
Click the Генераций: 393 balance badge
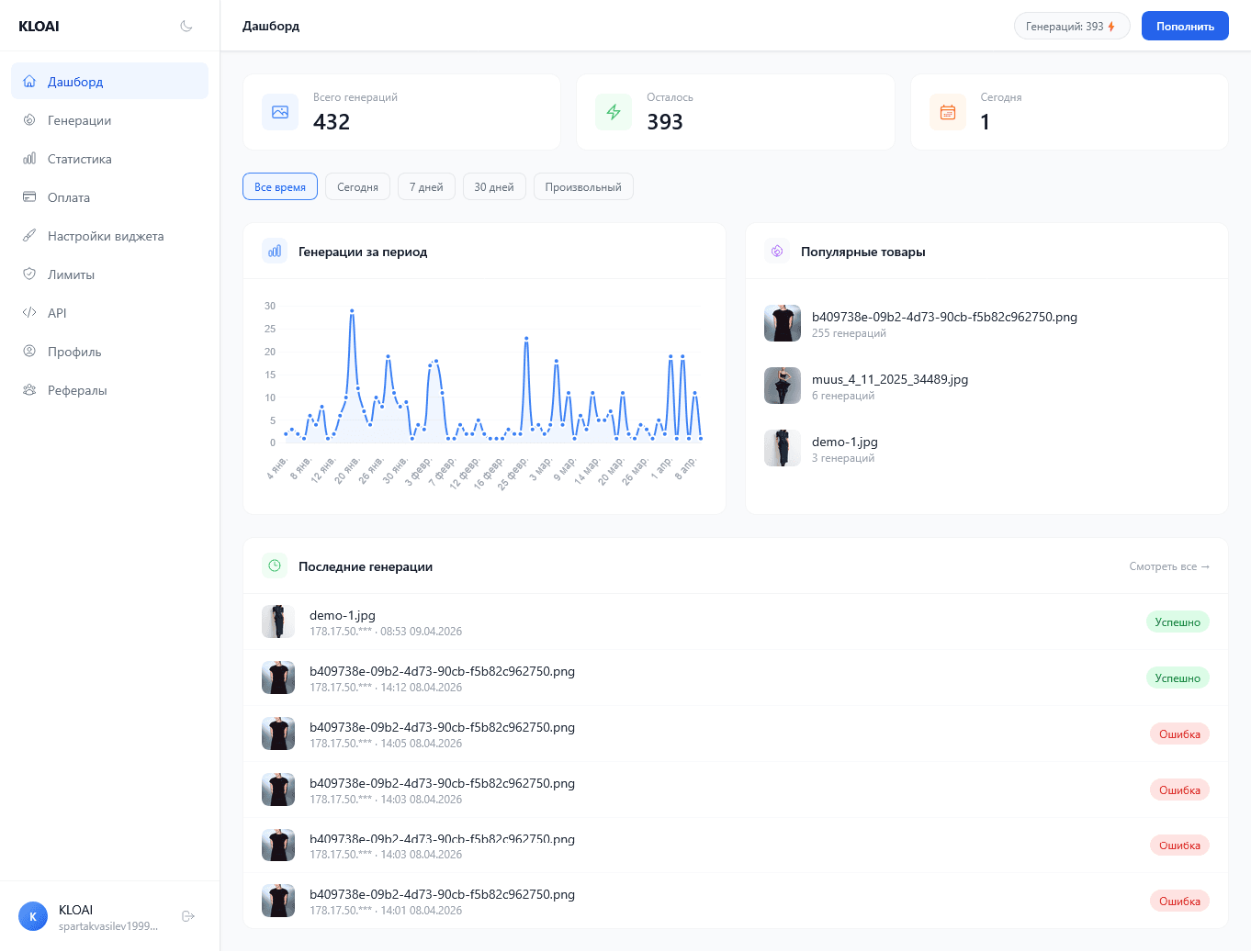tap(1071, 27)
